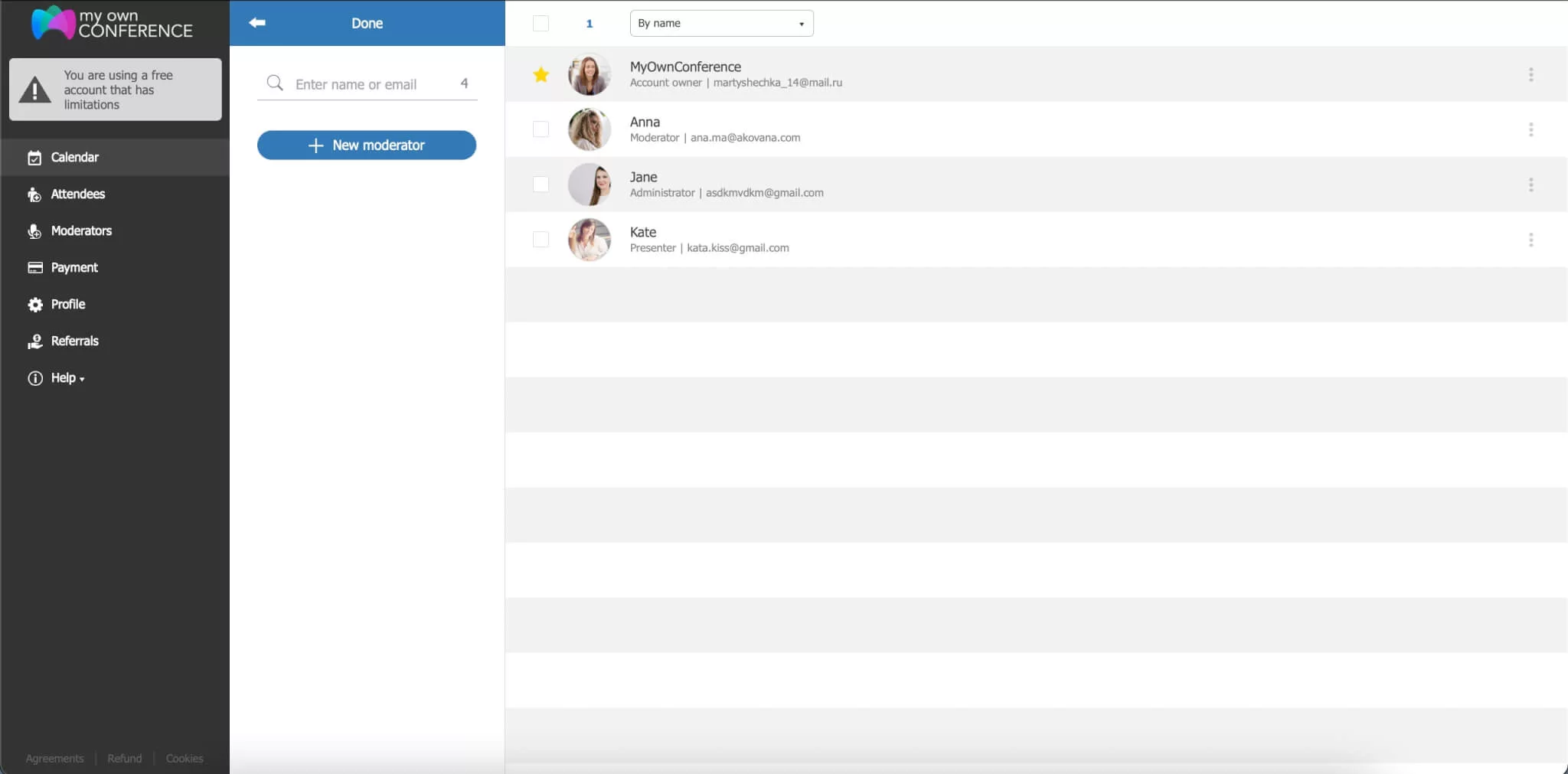Open the Referrals section
This screenshot has height=774, width=1568.
coord(74,341)
